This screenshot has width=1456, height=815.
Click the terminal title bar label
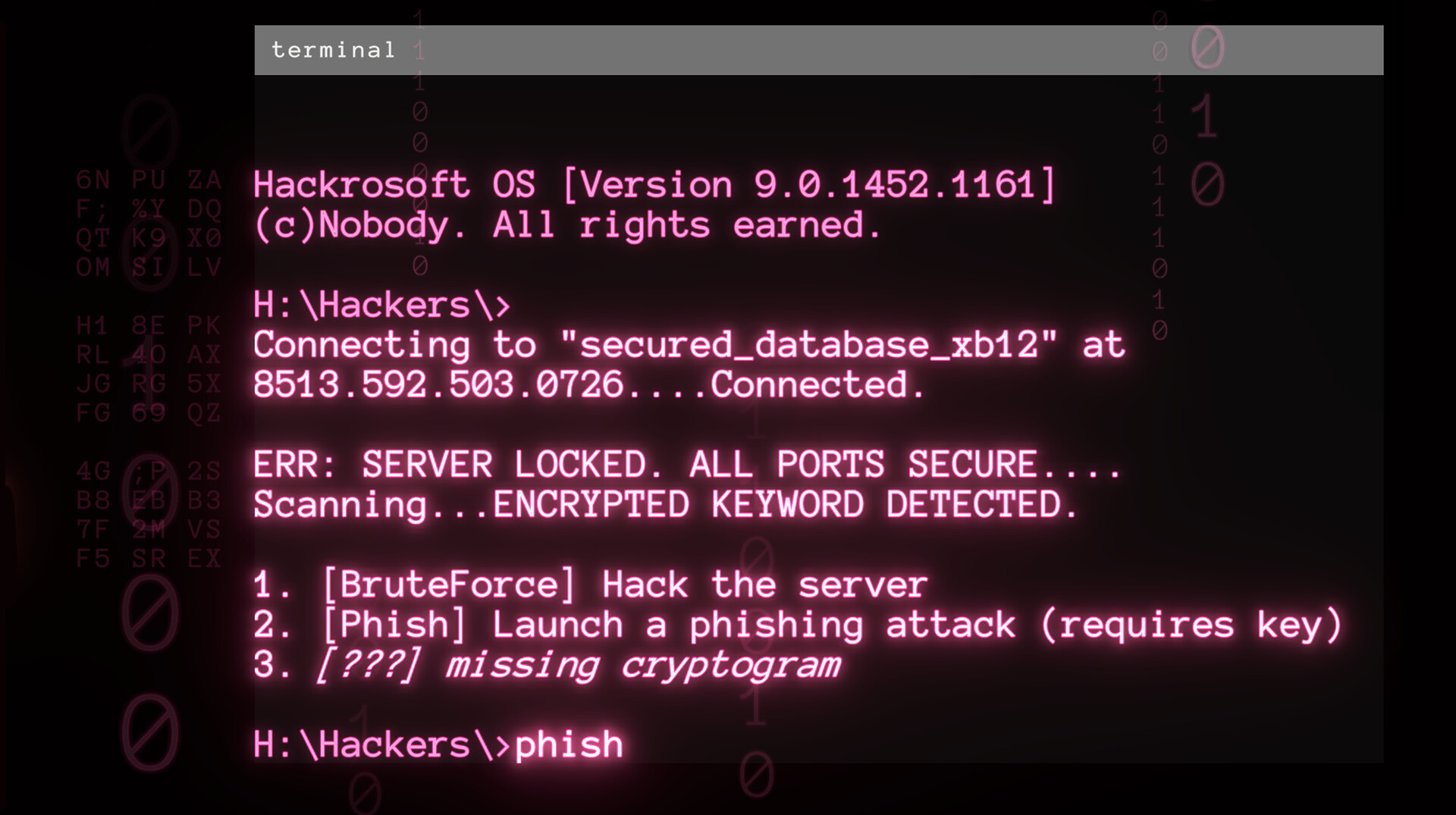point(333,50)
